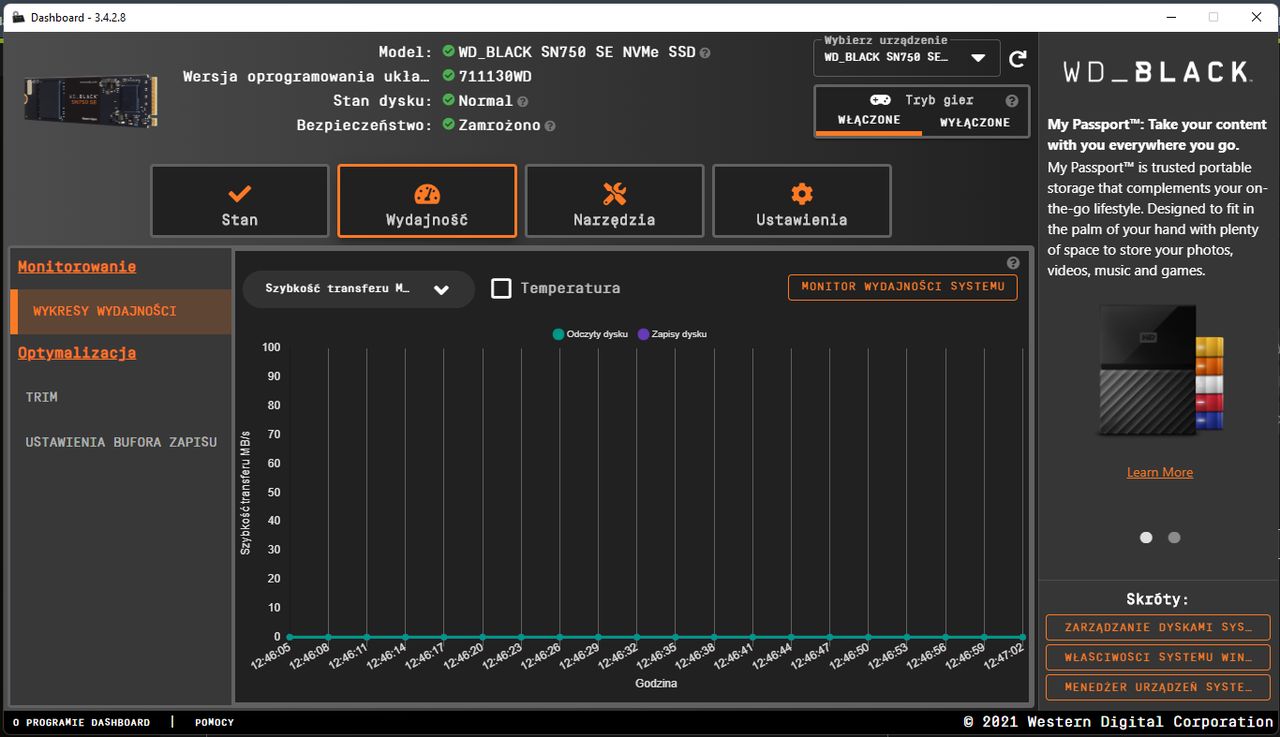Click the Dashboard app icon in title bar

point(18,17)
